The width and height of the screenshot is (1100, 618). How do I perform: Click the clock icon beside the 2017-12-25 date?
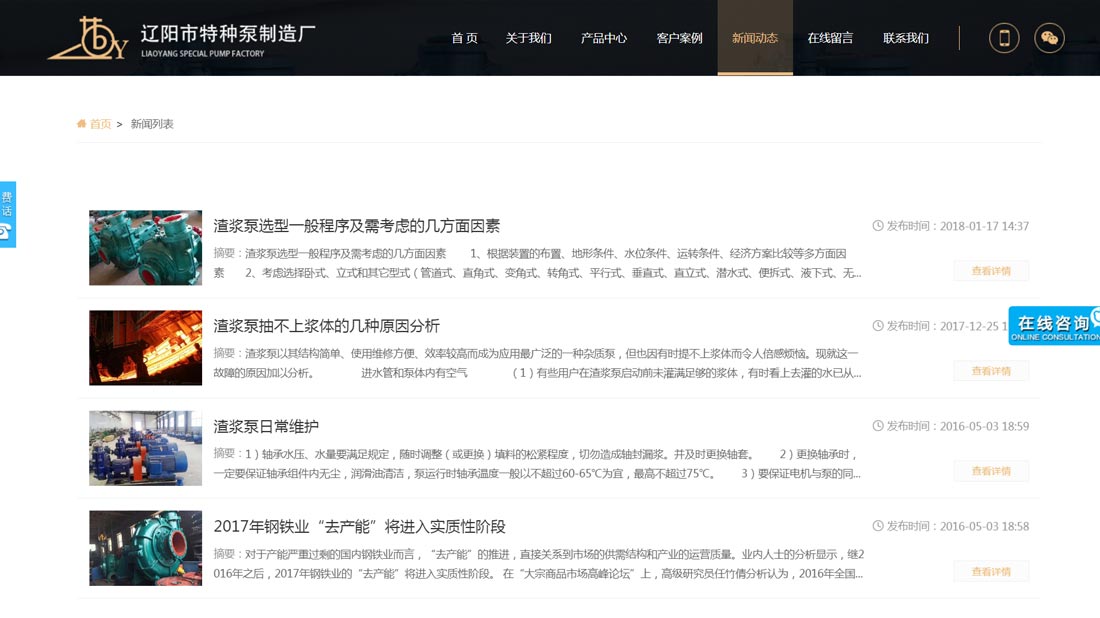[877, 325]
